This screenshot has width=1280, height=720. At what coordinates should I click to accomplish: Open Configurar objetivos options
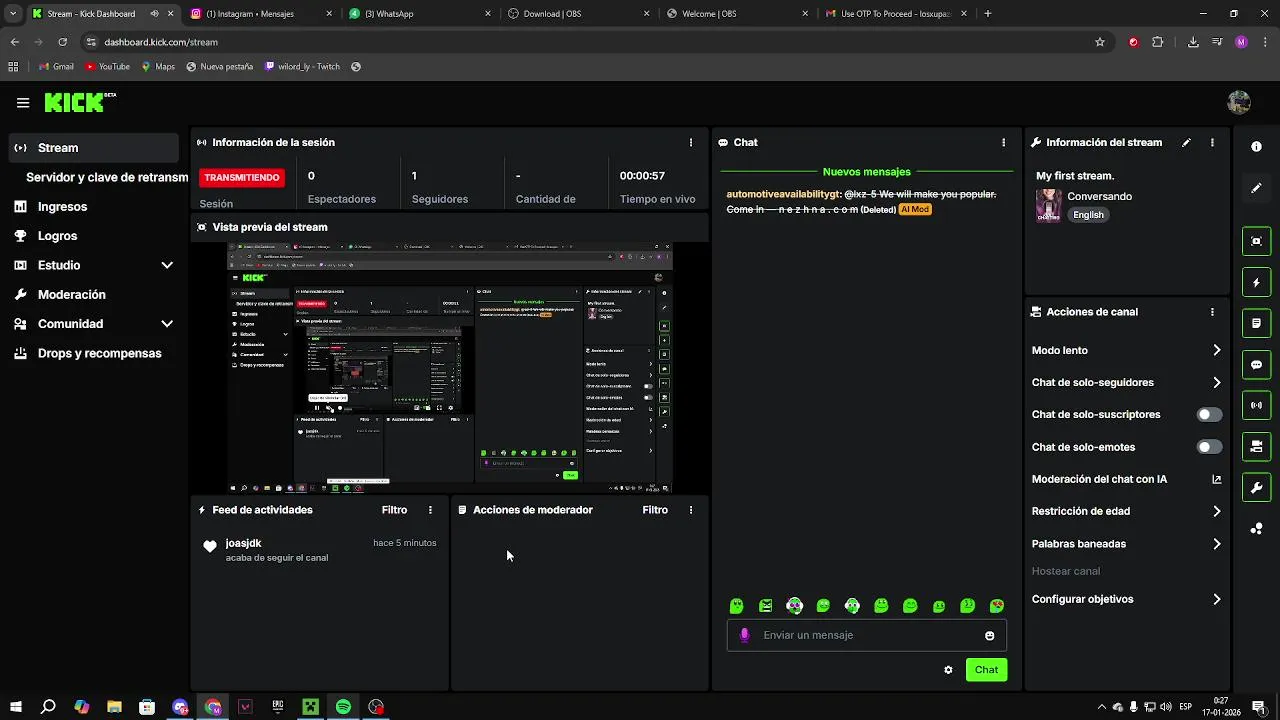coord(1126,599)
